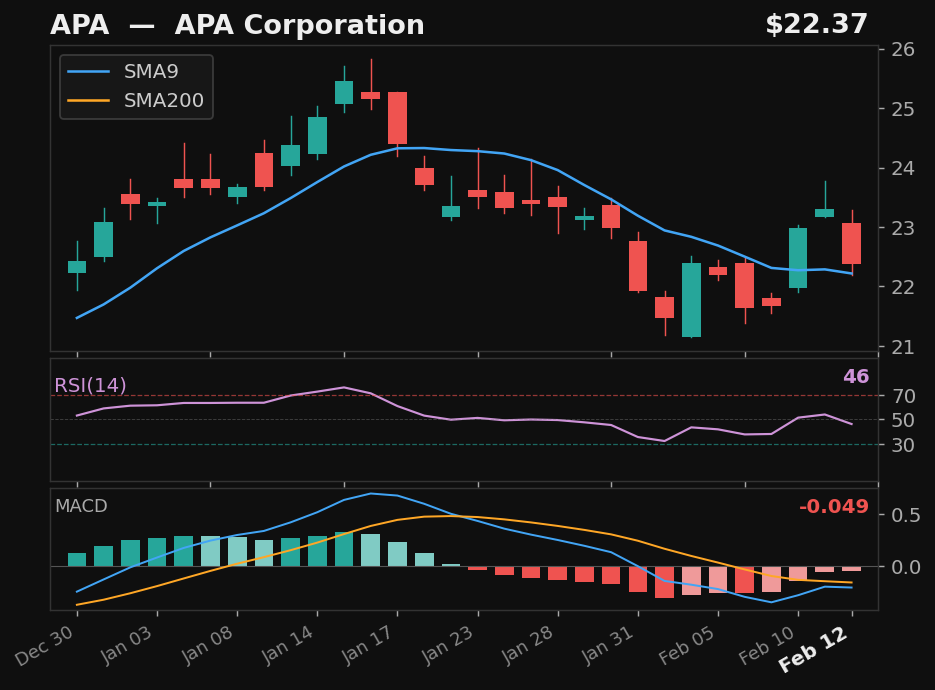Viewport: 935px width, 690px height.
Task: Click the Jan 14 date axis label
Action: point(287,646)
